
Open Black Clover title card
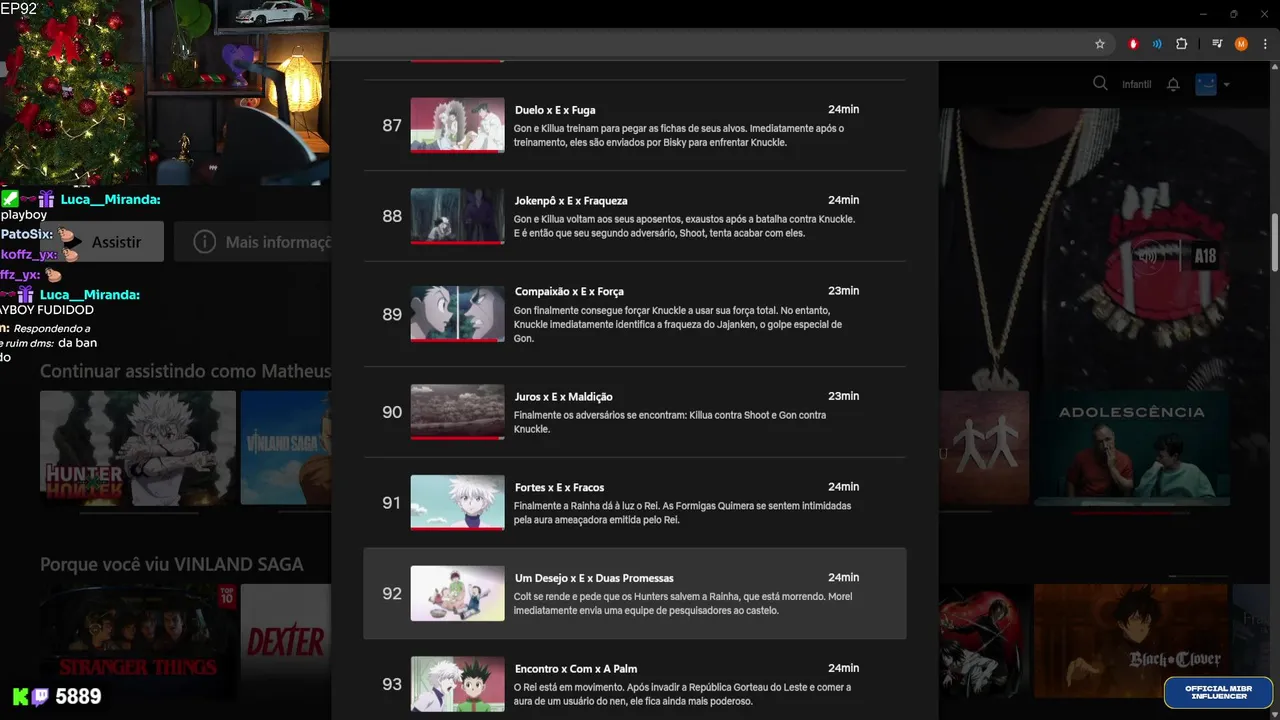[1130, 641]
